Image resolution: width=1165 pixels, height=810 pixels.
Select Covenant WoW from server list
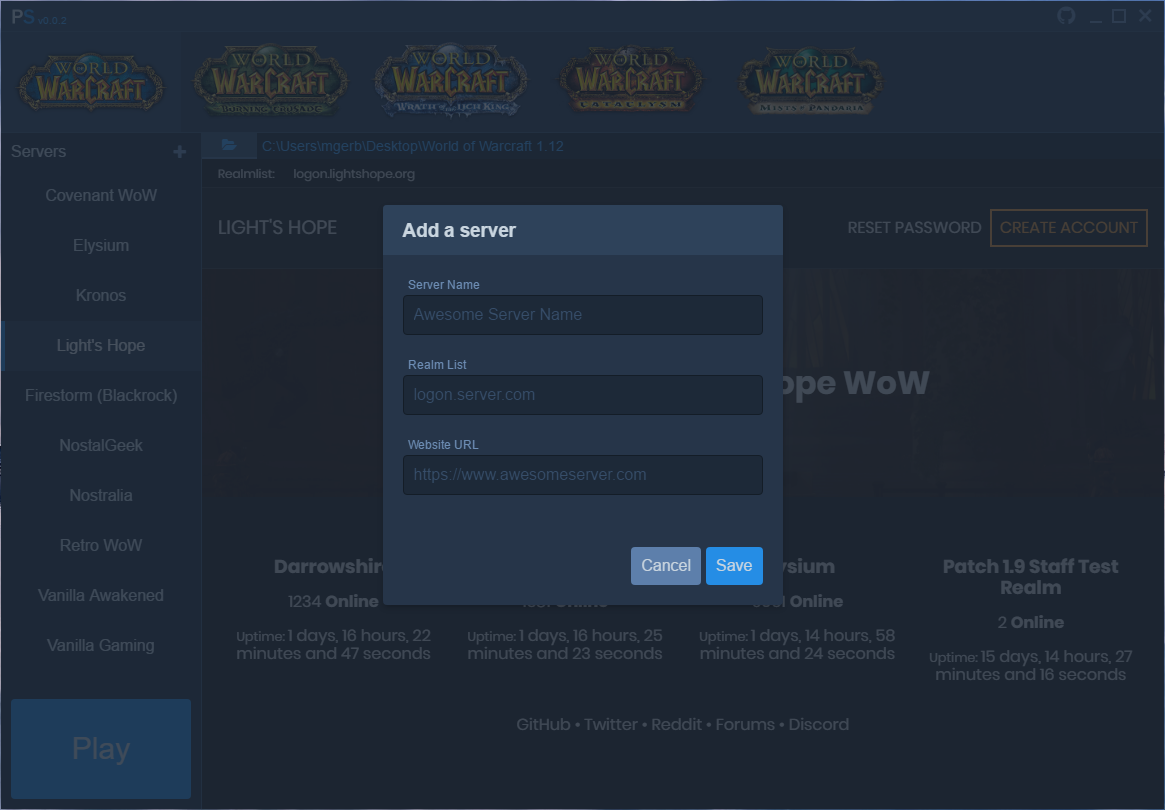click(101, 196)
